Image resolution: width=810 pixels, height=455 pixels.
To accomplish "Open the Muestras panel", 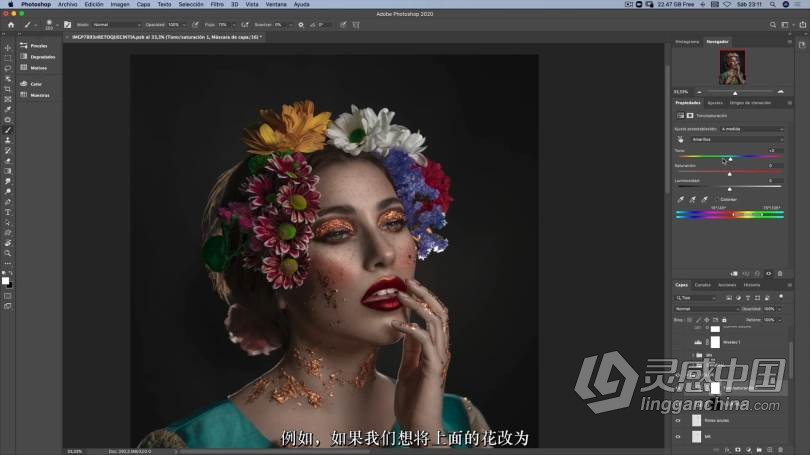I will (x=35, y=95).
